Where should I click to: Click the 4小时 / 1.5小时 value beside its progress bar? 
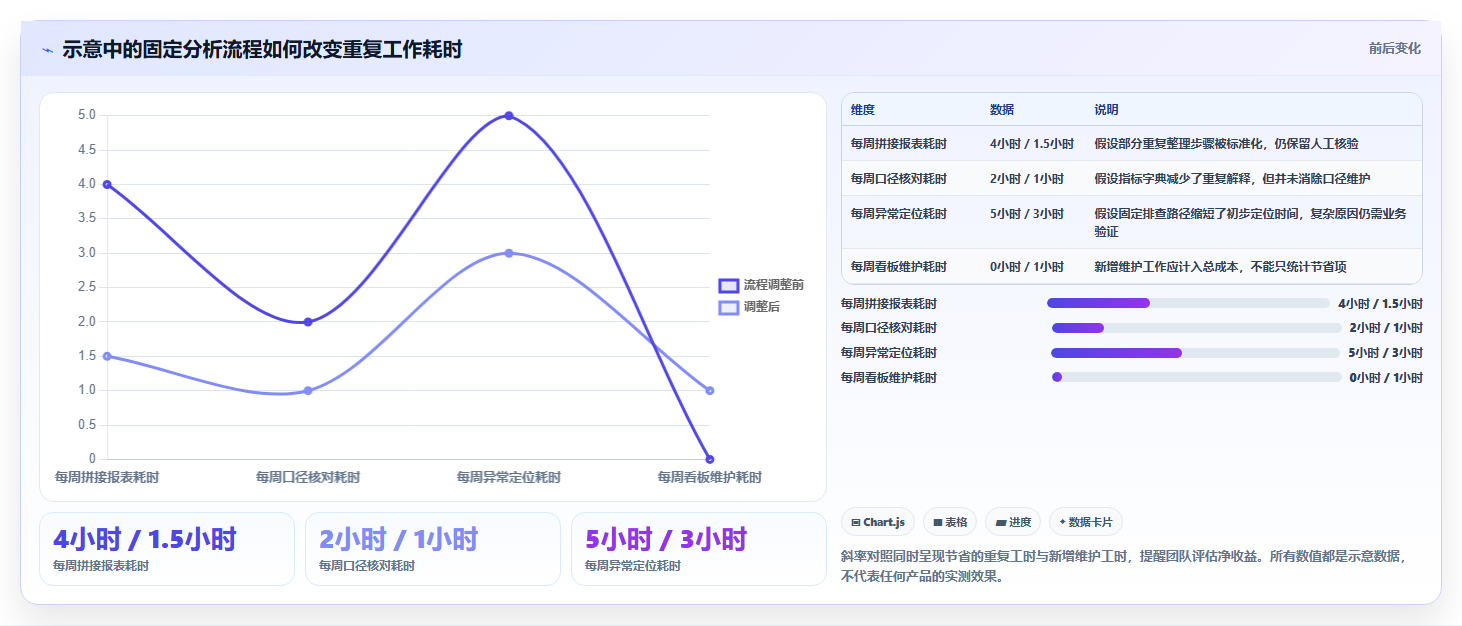pyautogui.click(x=1380, y=303)
